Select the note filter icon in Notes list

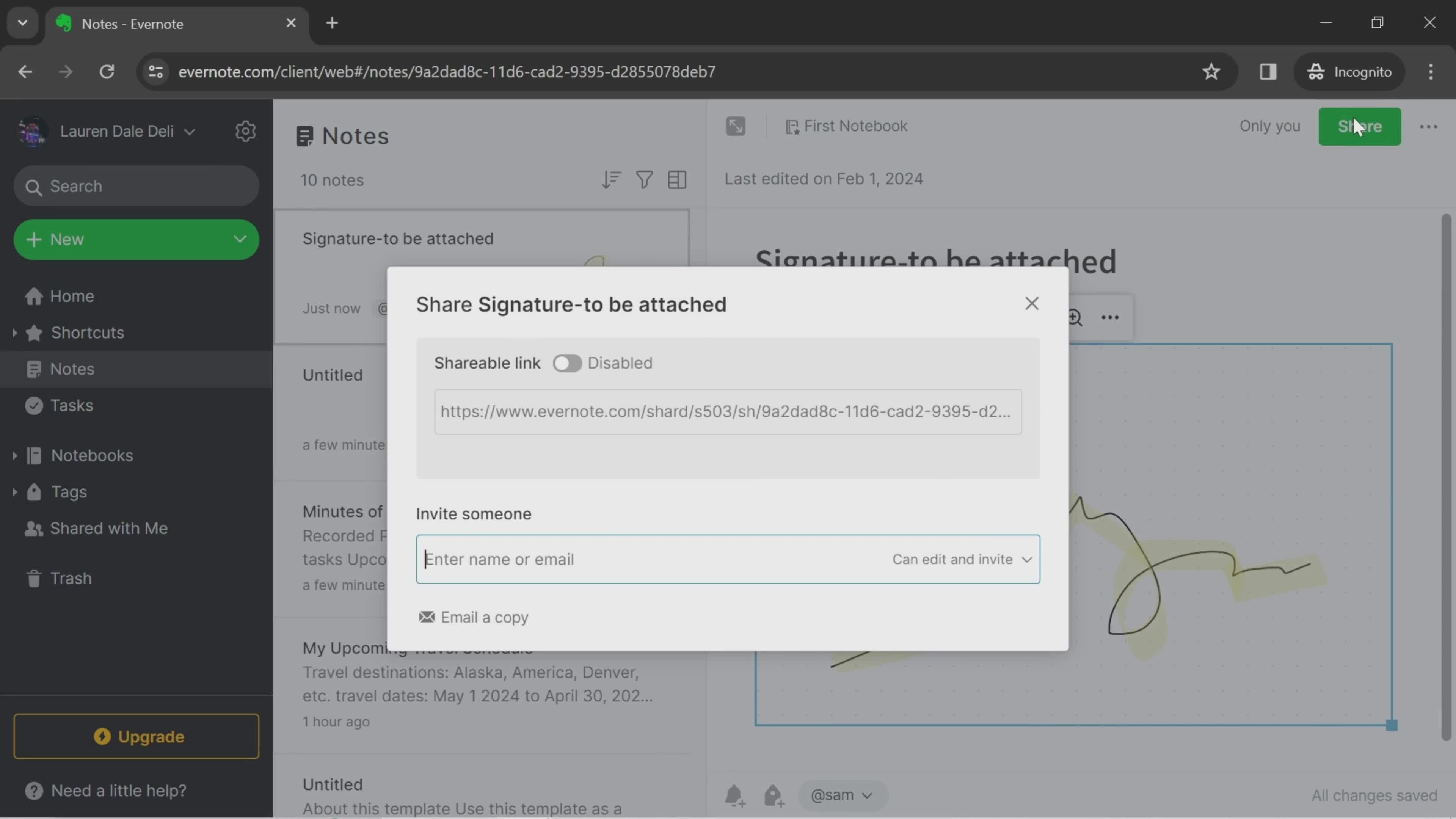coord(643,180)
